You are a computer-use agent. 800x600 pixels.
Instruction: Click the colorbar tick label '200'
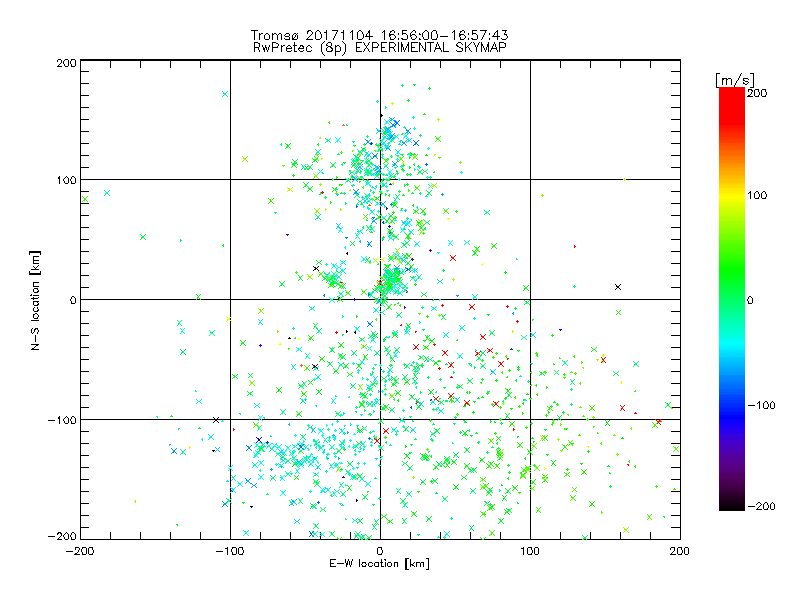click(x=757, y=93)
